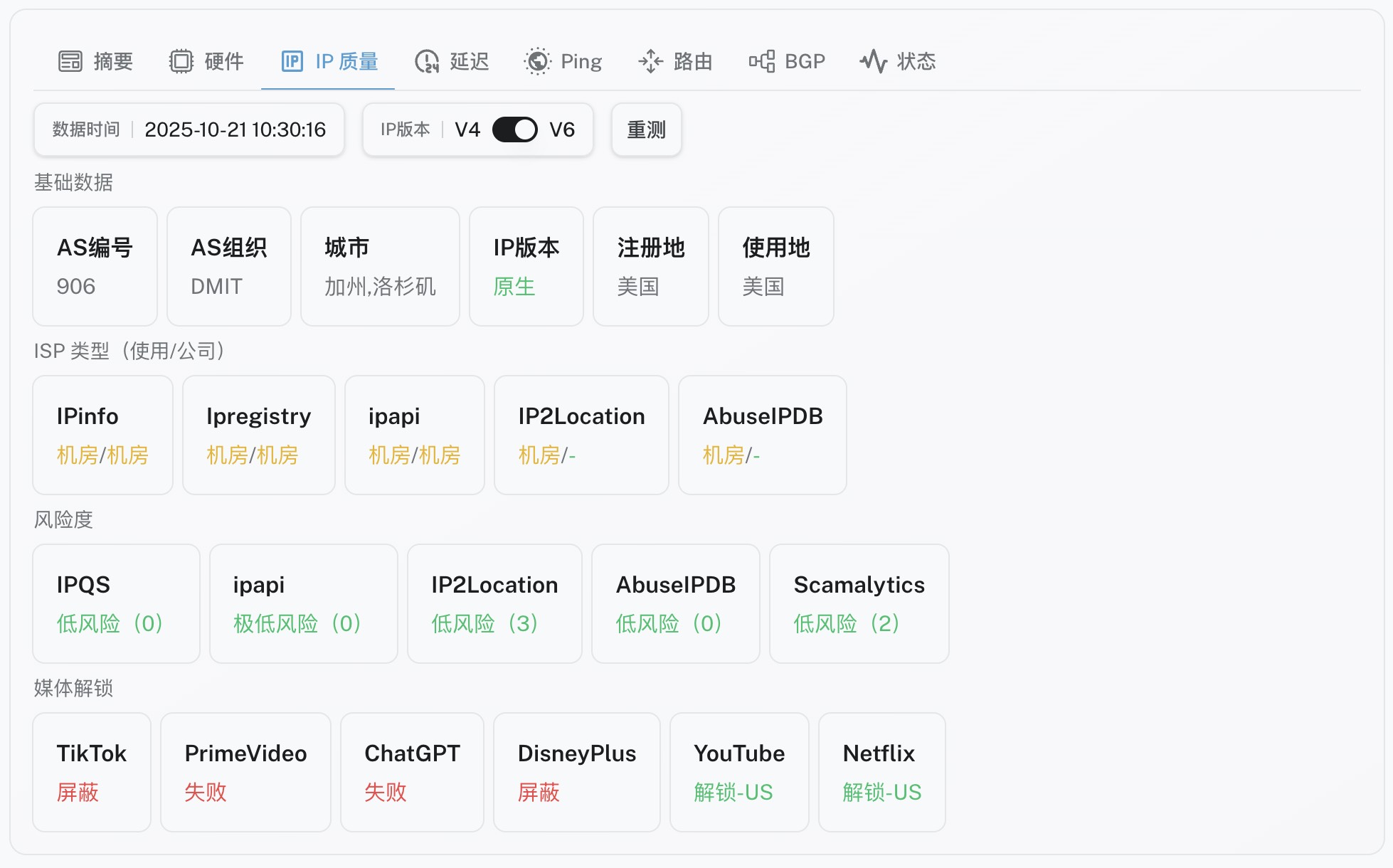1393x868 pixels.
Task: Click the IPinfo ISP type card
Action: point(102,435)
